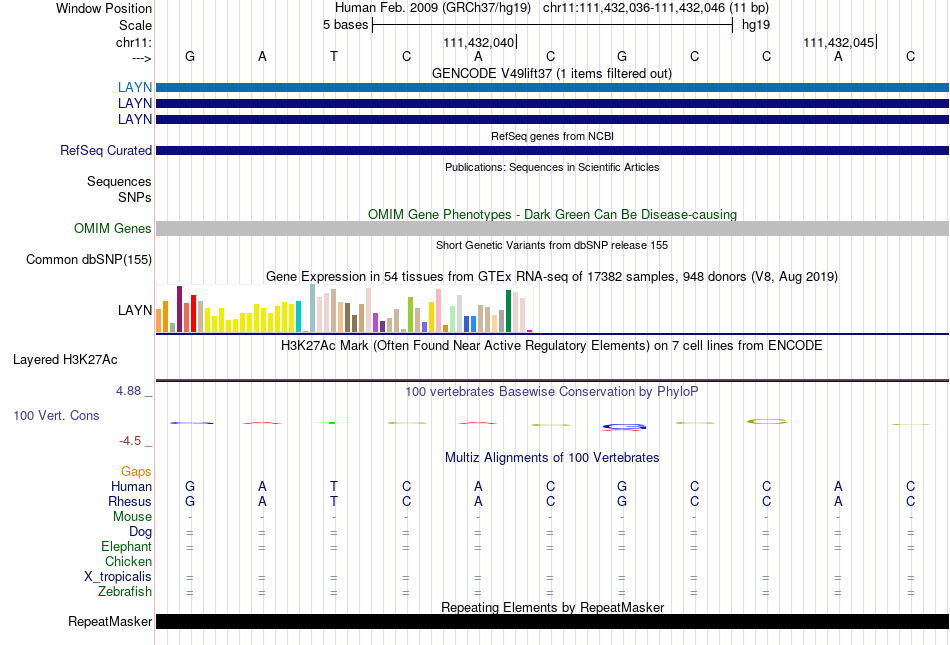
Task: Click the 'chr11:' ruler label
Action: coord(133,42)
